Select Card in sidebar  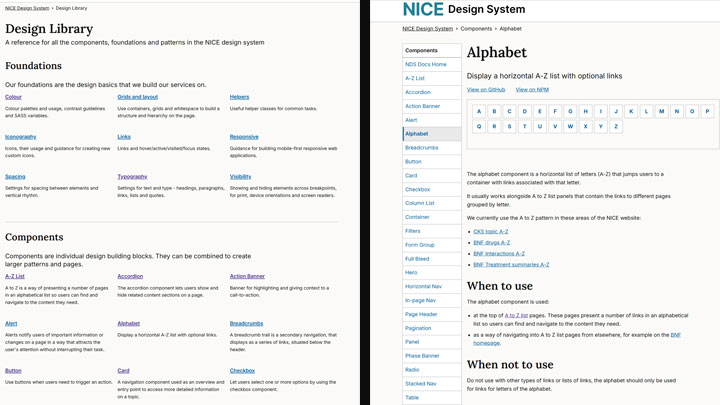tap(432, 175)
